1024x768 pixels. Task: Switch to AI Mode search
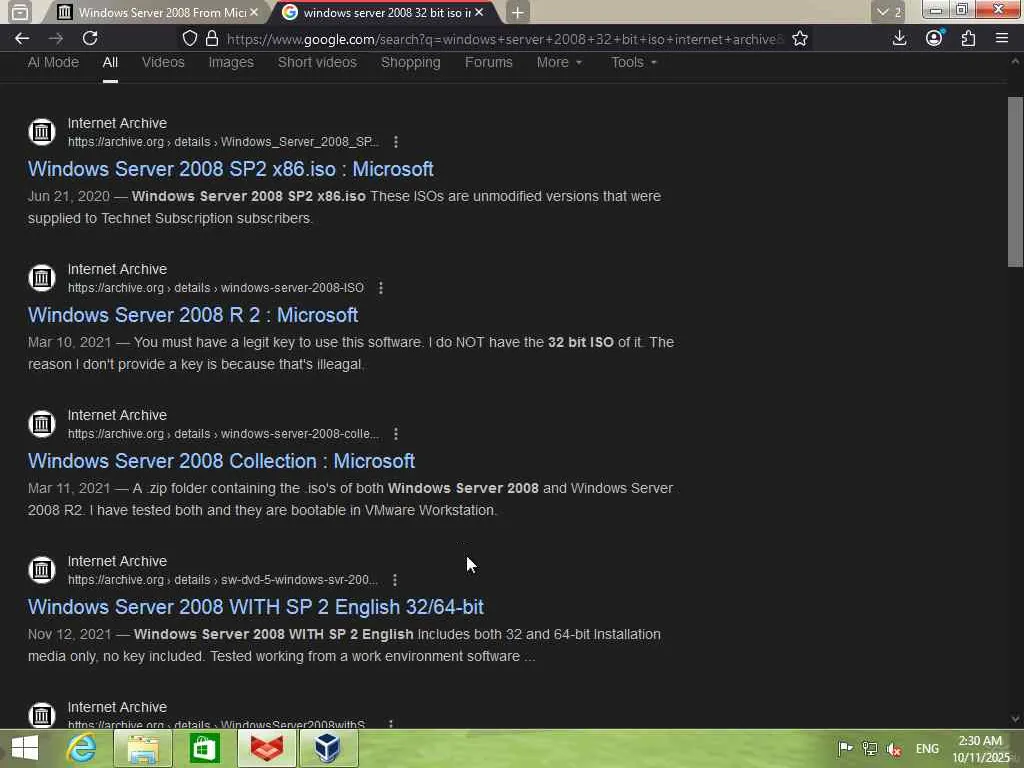pyautogui.click(x=53, y=63)
